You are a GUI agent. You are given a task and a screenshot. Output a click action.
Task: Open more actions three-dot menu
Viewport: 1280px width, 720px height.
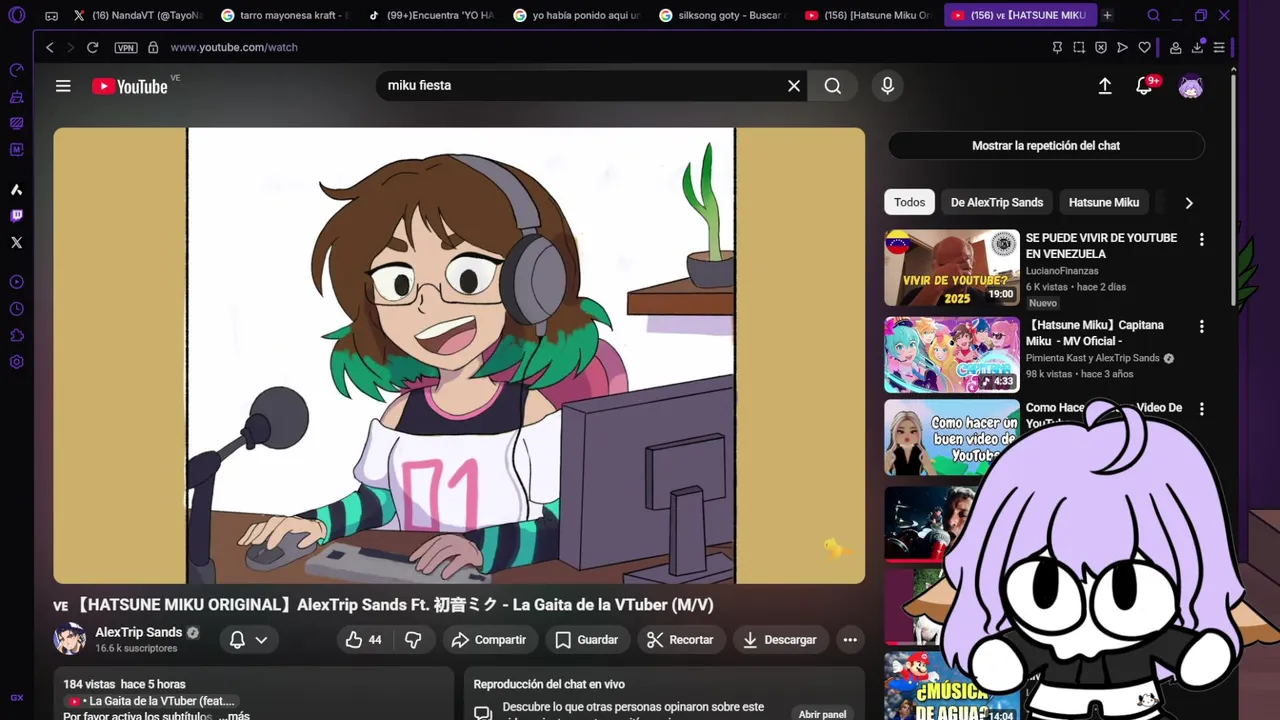click(x=850, y=640)
